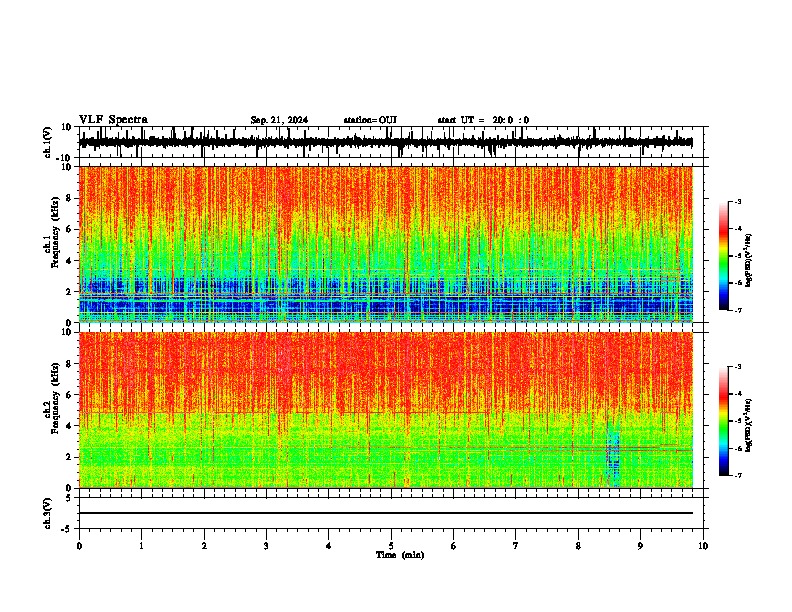Screen dimensions: 792x612
Task: Click the time axis tick label "7"
Action: [516, 546]
